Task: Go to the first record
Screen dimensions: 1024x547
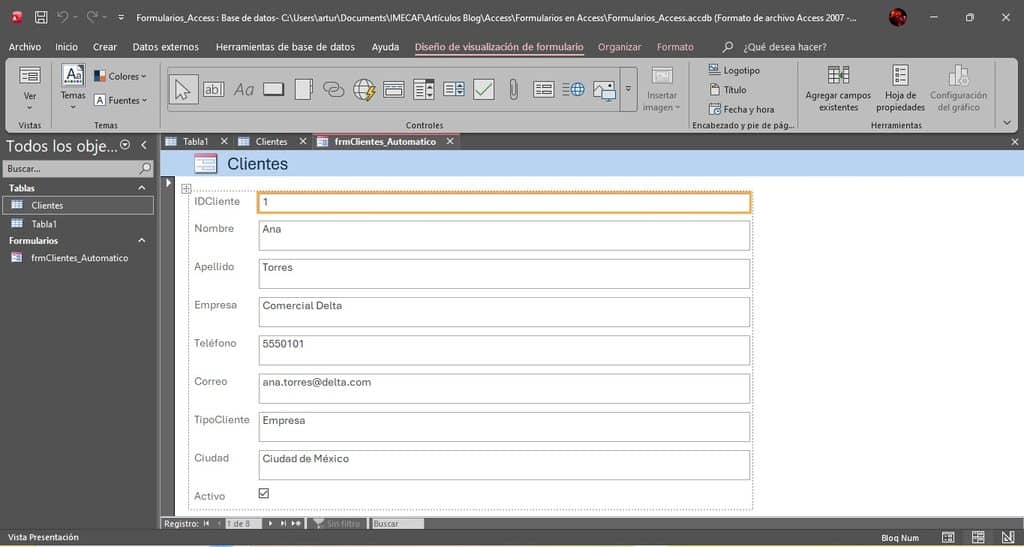Action: (206, 524)
